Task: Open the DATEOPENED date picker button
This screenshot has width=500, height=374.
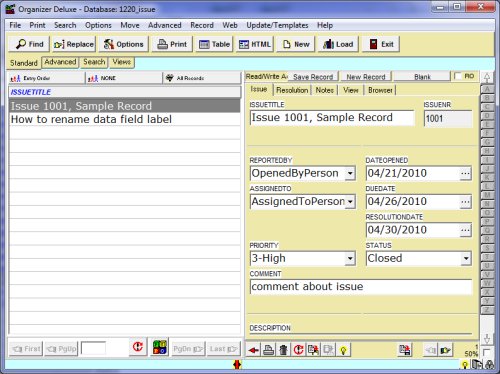Action: (465, 173)
